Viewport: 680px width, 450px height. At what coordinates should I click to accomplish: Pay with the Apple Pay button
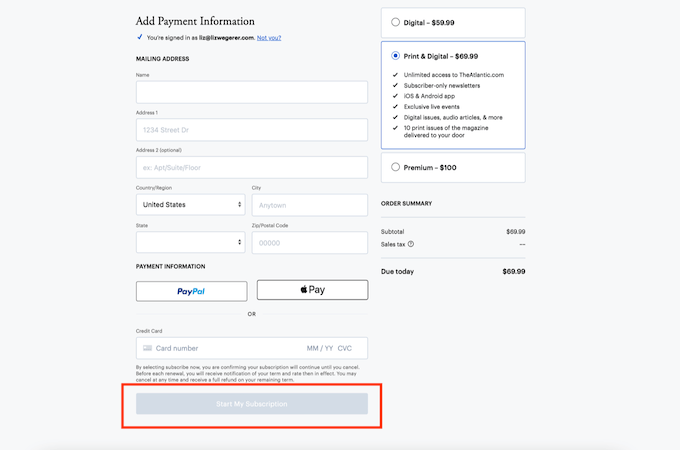coord(312,290)
